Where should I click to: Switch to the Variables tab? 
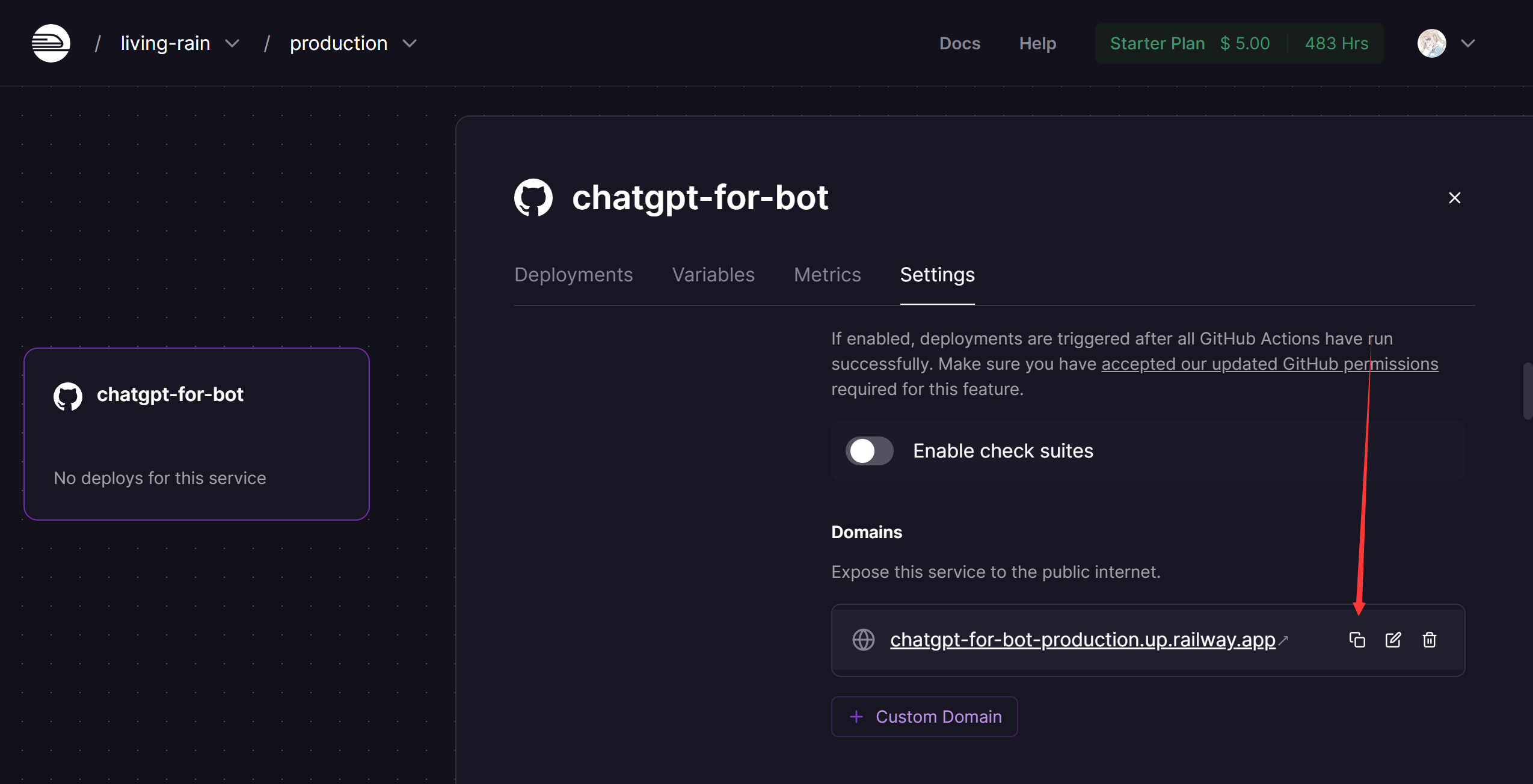pos(713,275)
